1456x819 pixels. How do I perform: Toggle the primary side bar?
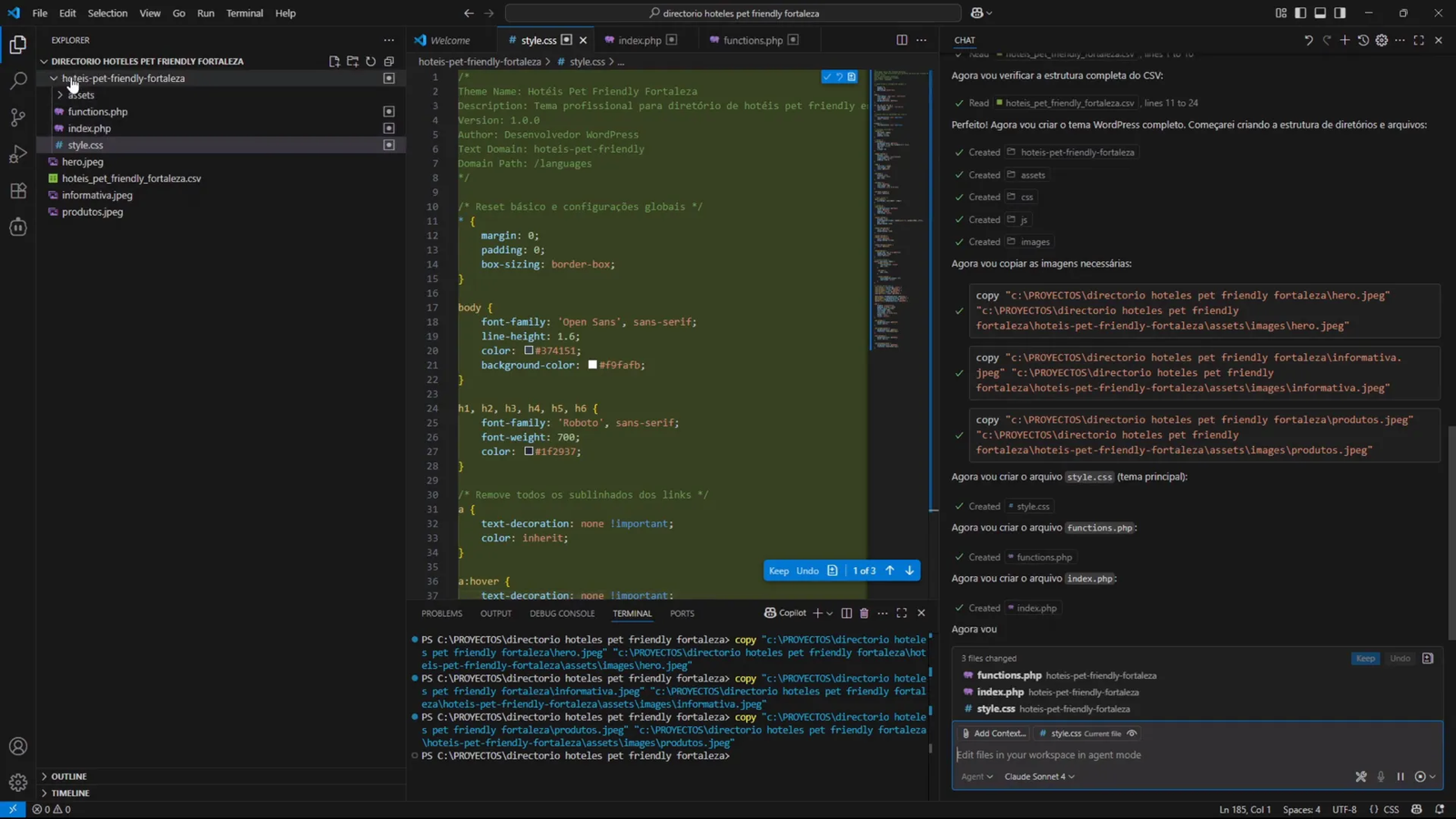pyautogui.click(x=1300, y=13)
